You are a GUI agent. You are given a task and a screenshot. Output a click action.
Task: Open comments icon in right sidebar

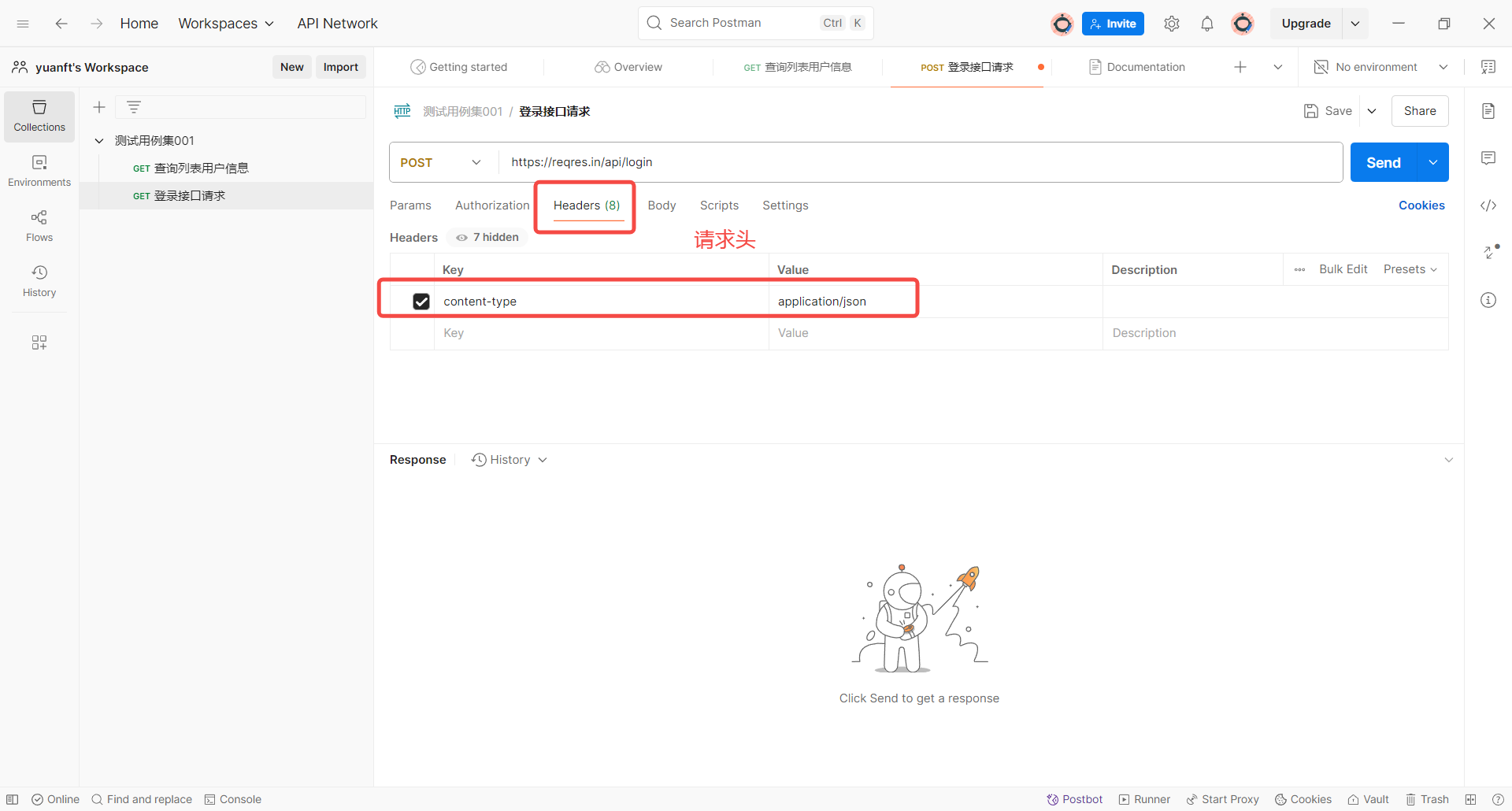[x=1488, y=158]
